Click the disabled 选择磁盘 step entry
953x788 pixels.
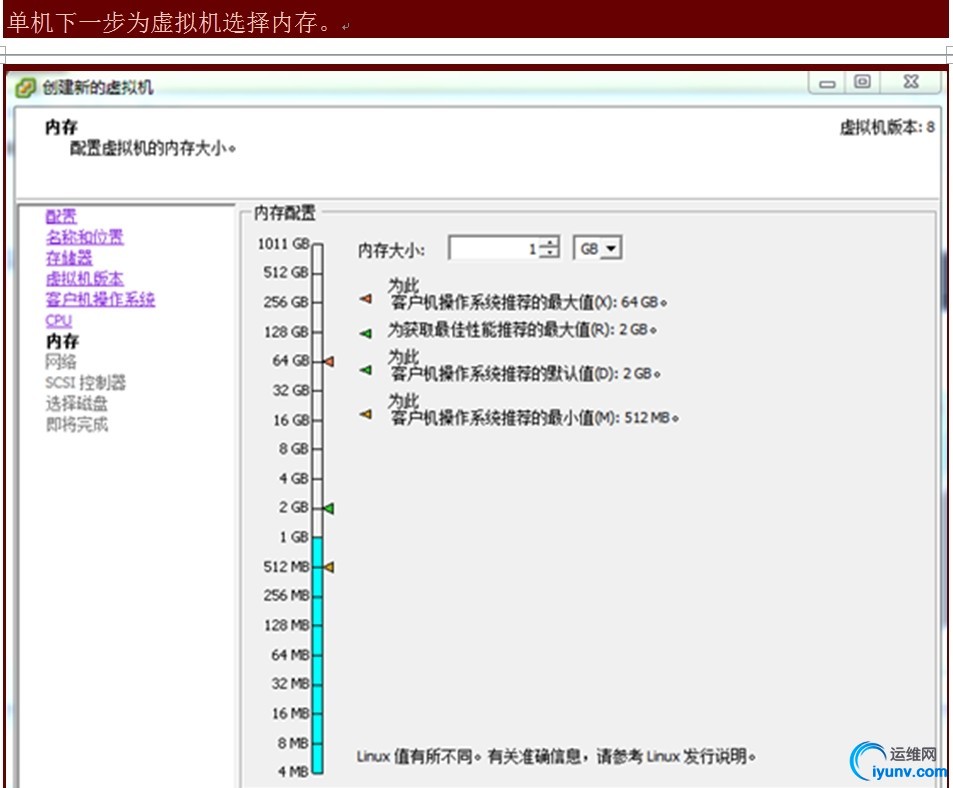point(77,403)
